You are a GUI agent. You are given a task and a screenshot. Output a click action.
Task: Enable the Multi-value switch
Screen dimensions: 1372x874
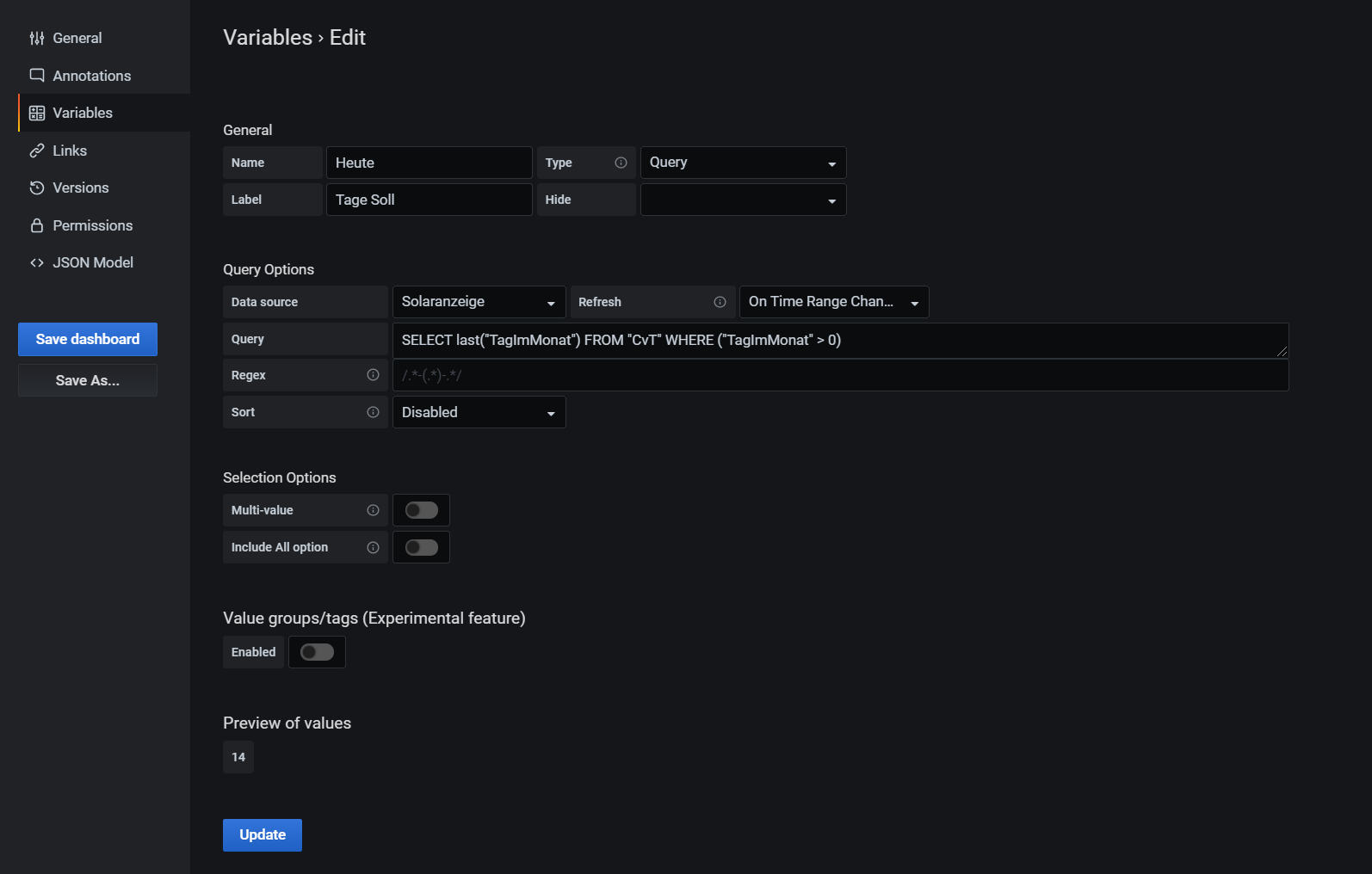tap(421, 510)
